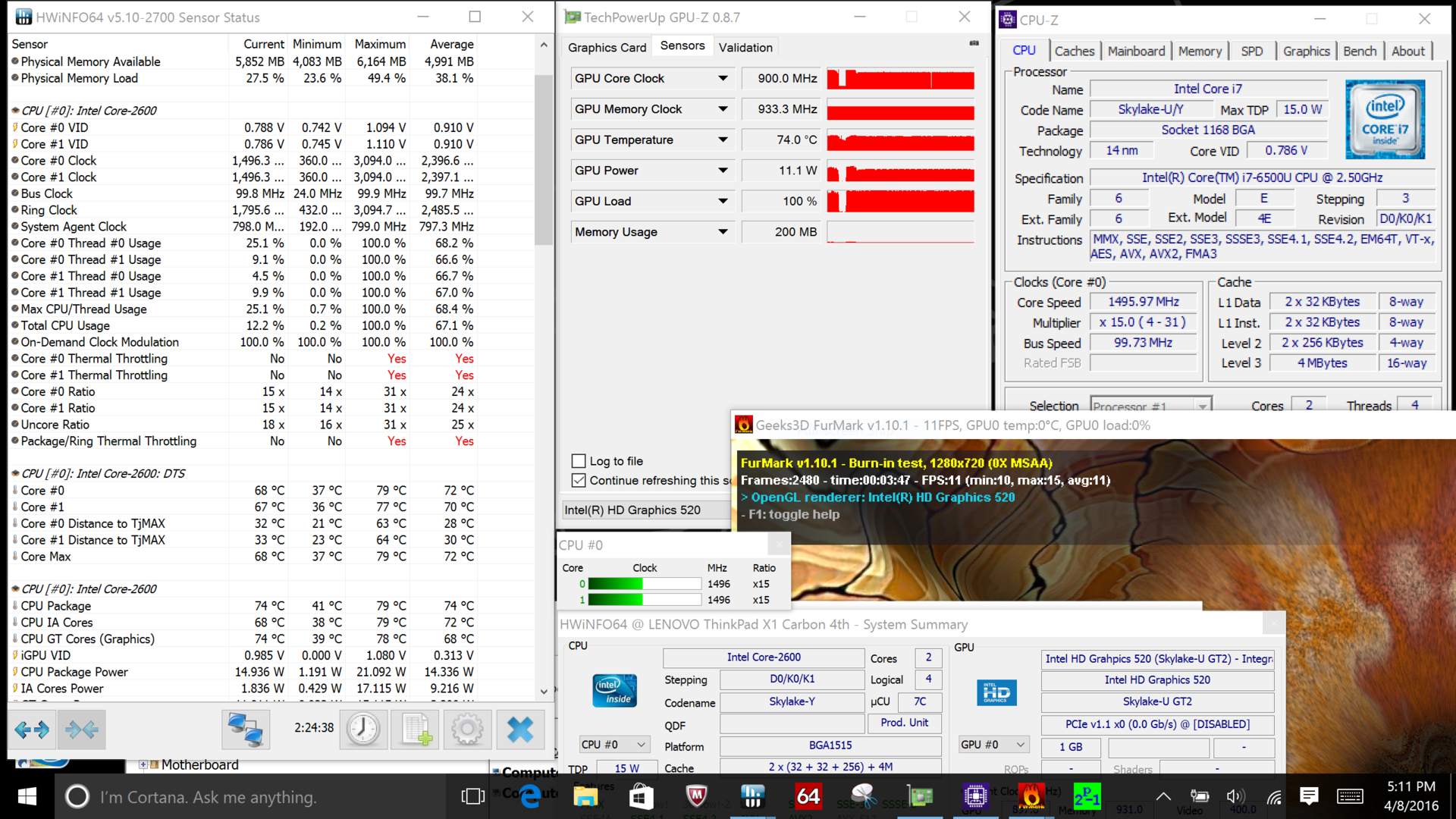Screen dimensions: 1456x819
Task: Click the Minimum column header in HWiNFO
Action: pos(317,44)
